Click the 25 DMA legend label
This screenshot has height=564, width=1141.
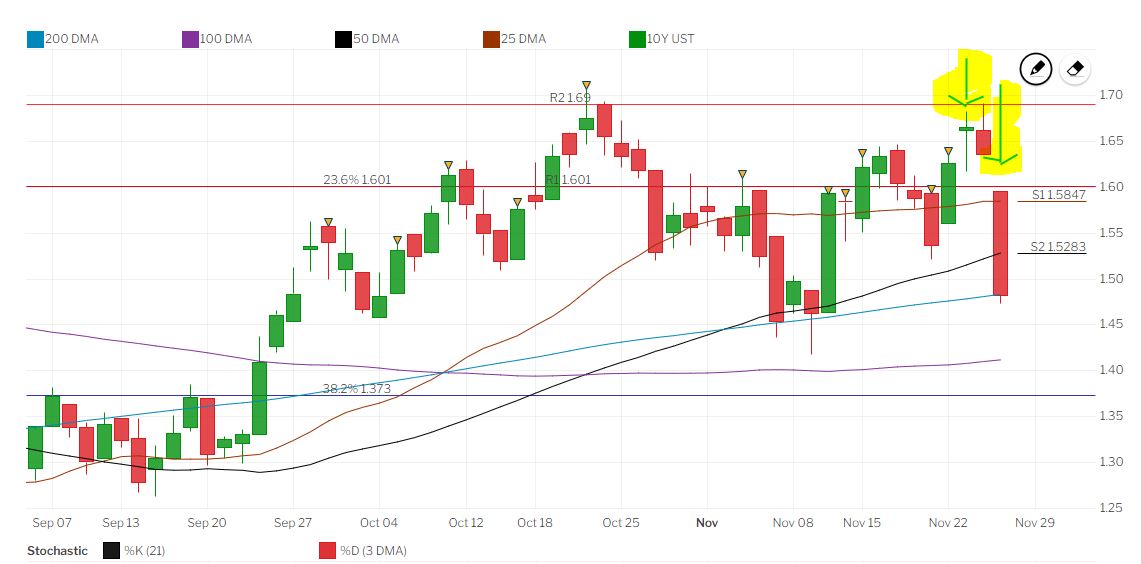pos(523,39)
